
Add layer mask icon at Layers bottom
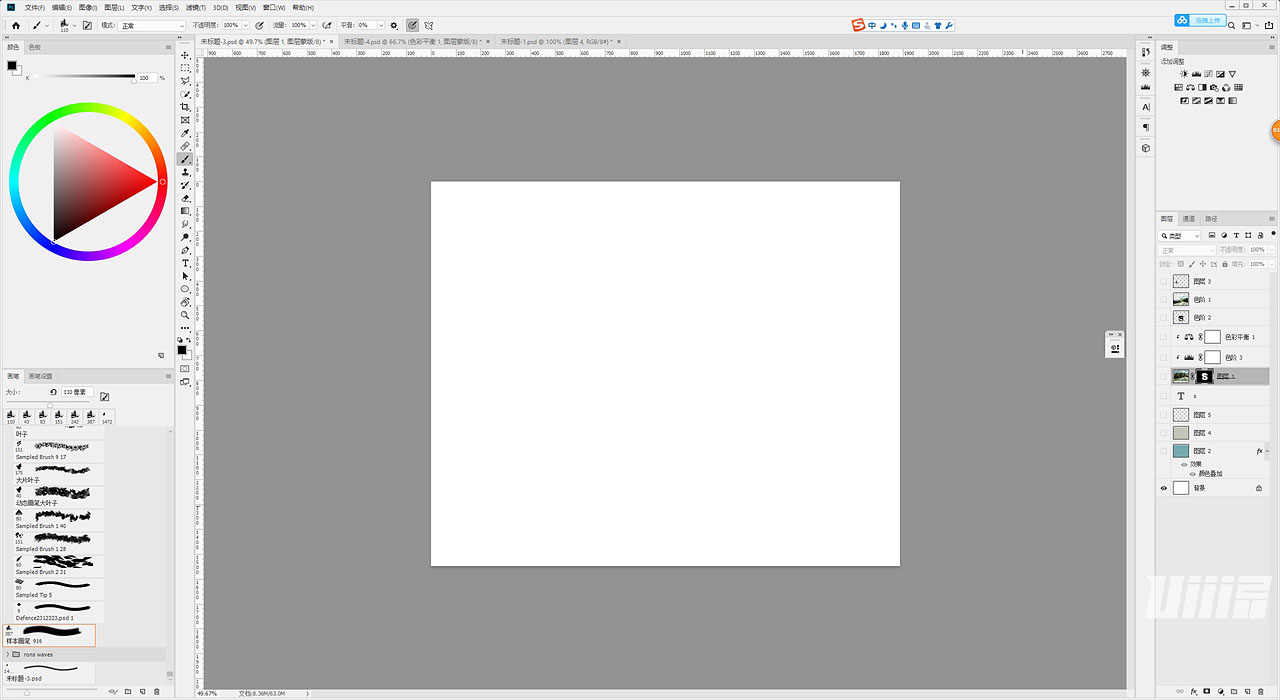click(x=1207, y=691)
